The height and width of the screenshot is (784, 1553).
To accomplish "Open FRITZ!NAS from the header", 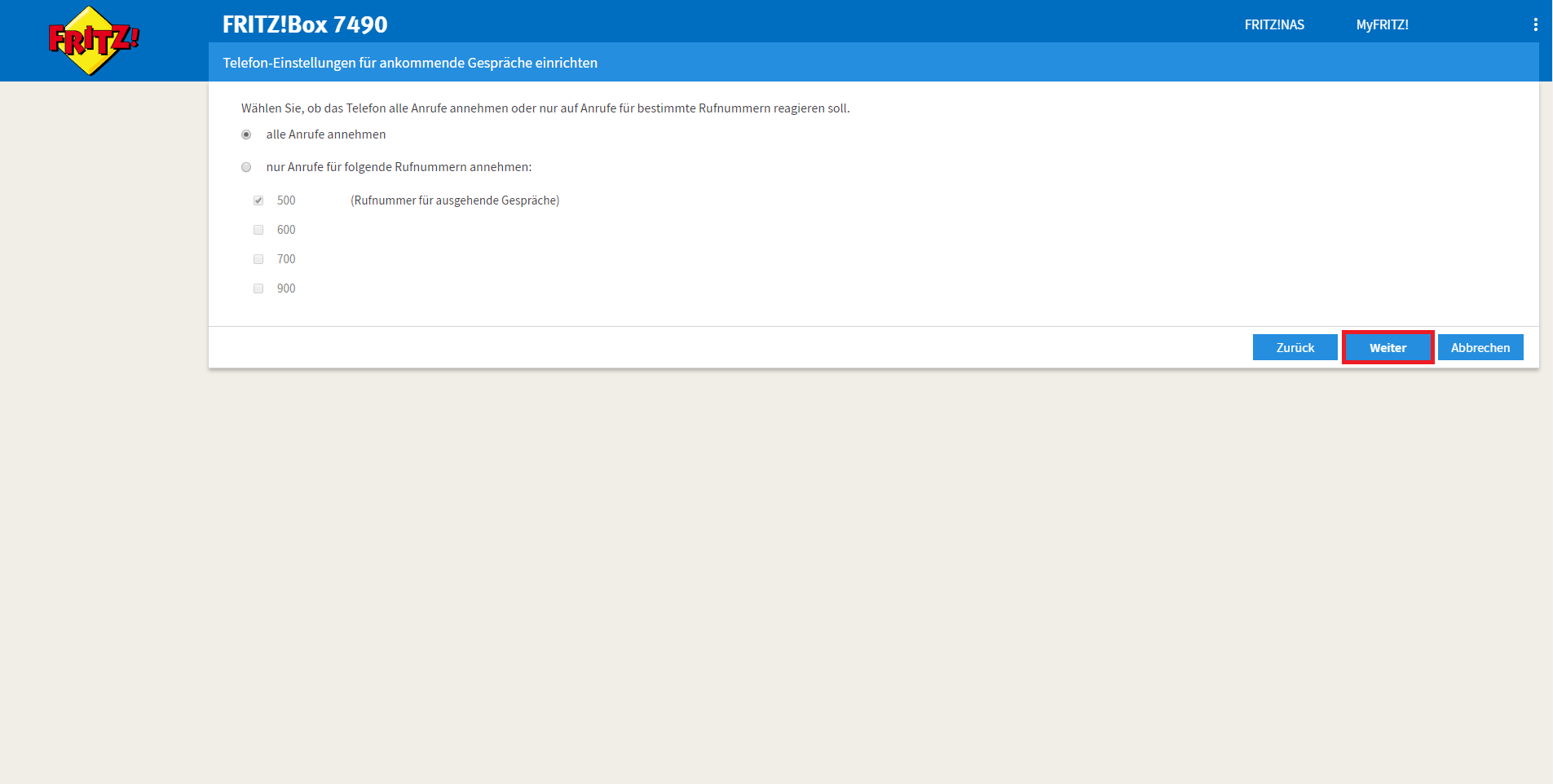I will (x=1273, y=24).
